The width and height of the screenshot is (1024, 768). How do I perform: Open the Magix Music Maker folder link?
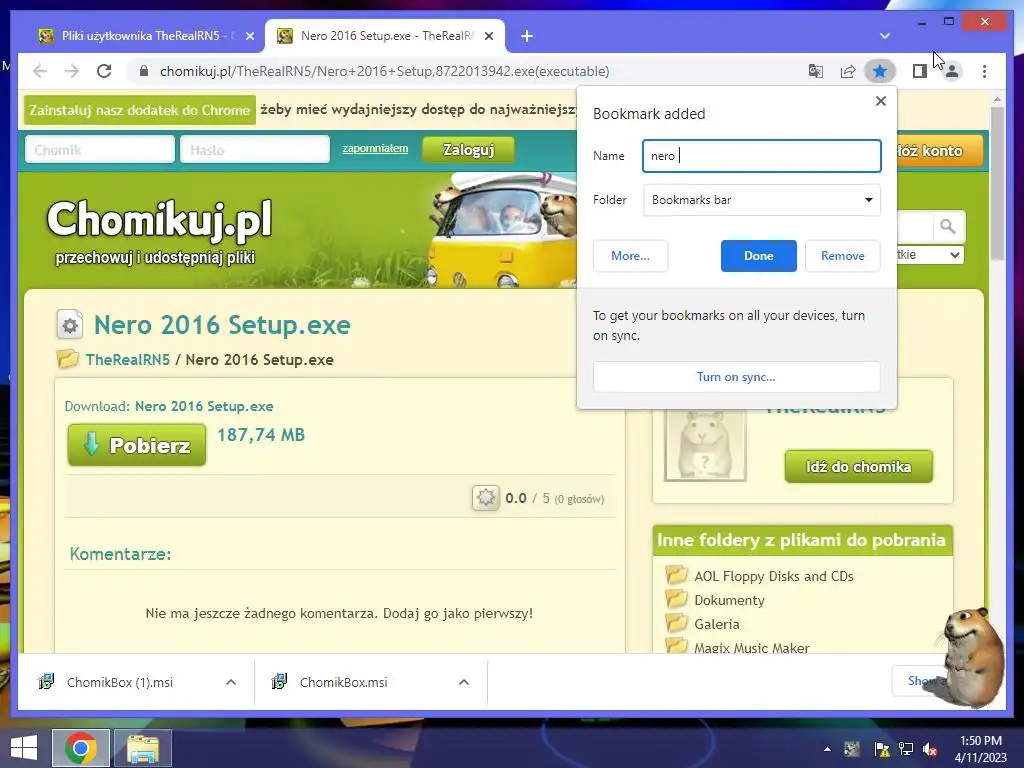[x=752, y=648]
